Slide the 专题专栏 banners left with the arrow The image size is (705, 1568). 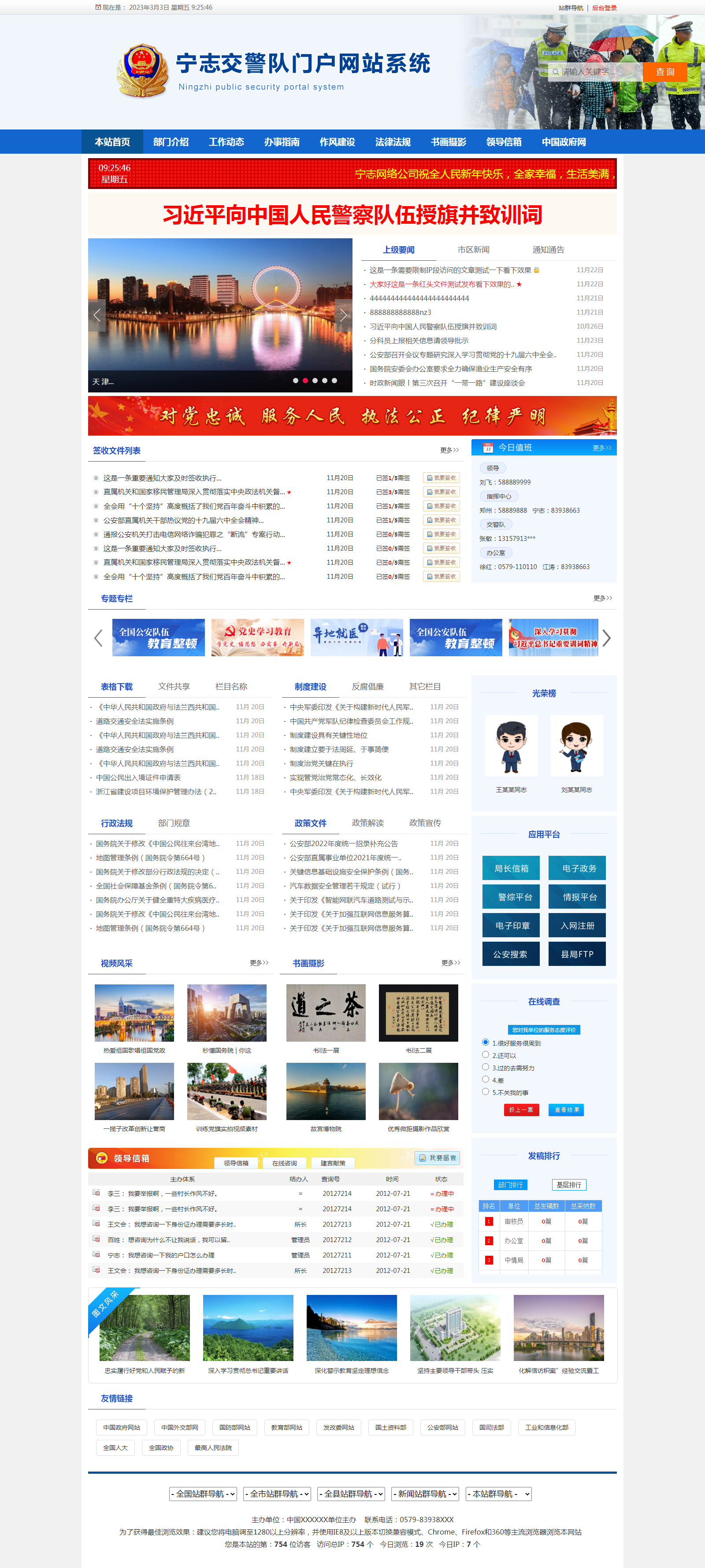(98, 638)
